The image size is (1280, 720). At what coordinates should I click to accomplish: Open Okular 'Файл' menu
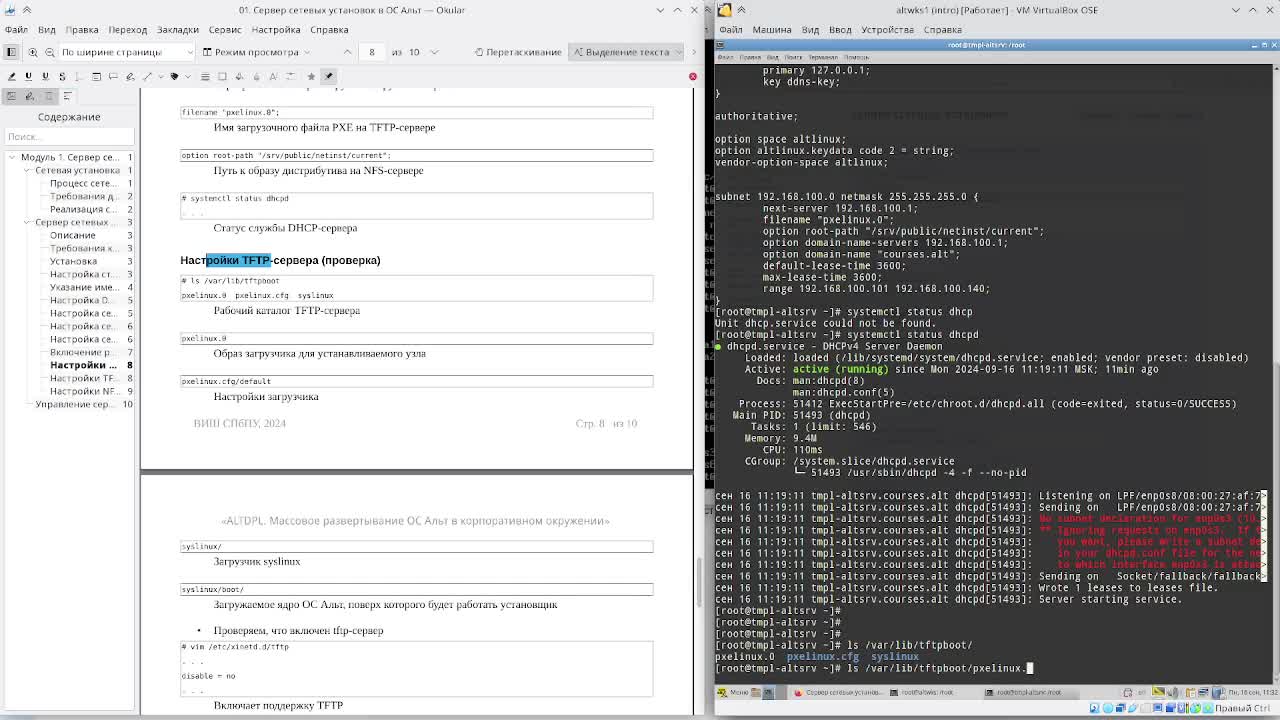coord(16,30)
